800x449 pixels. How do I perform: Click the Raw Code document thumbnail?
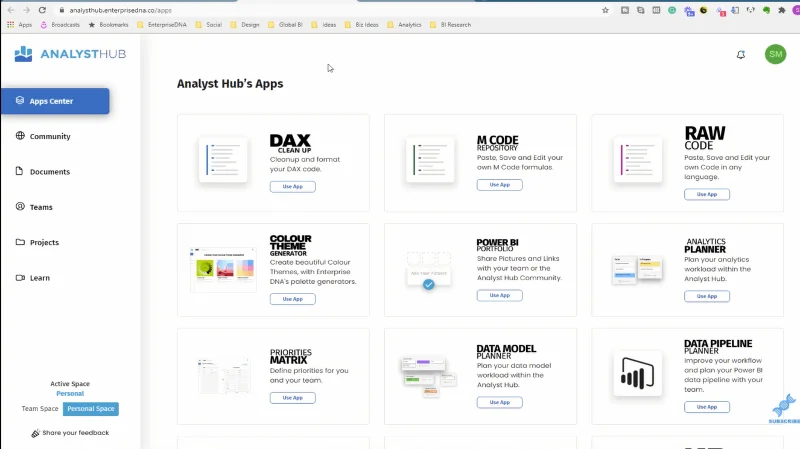638,160
